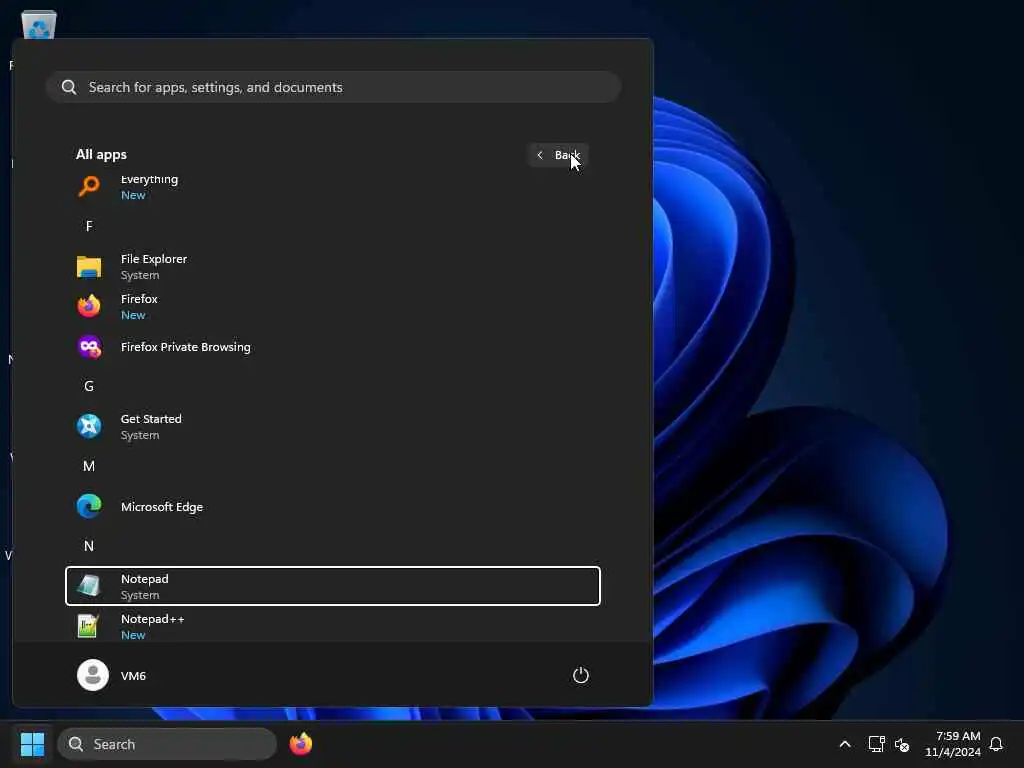1024x768 pixels.
Task: Go back from All apps
Action: pyautogui.click(x=558, y=155)
